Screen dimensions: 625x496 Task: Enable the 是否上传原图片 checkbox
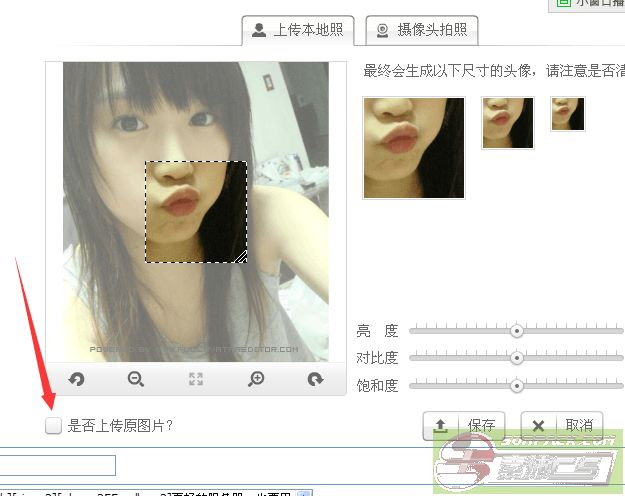pos(53,426)
